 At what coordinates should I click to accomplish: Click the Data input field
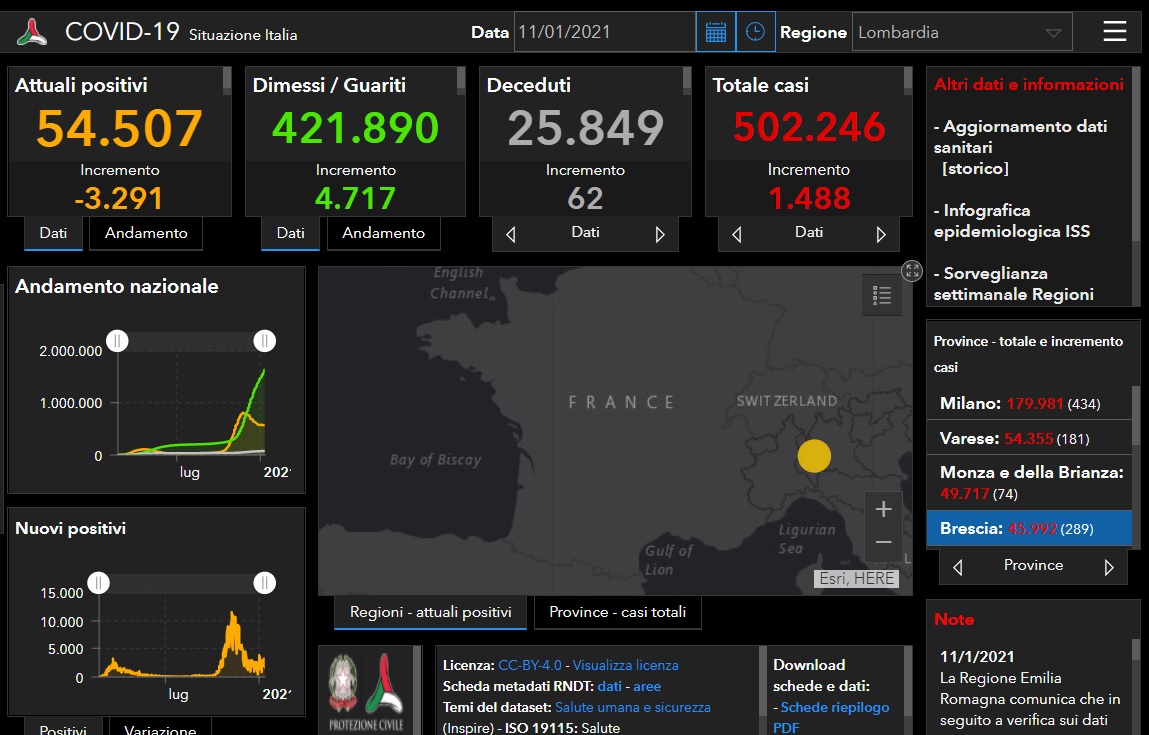tap(604, 32)
